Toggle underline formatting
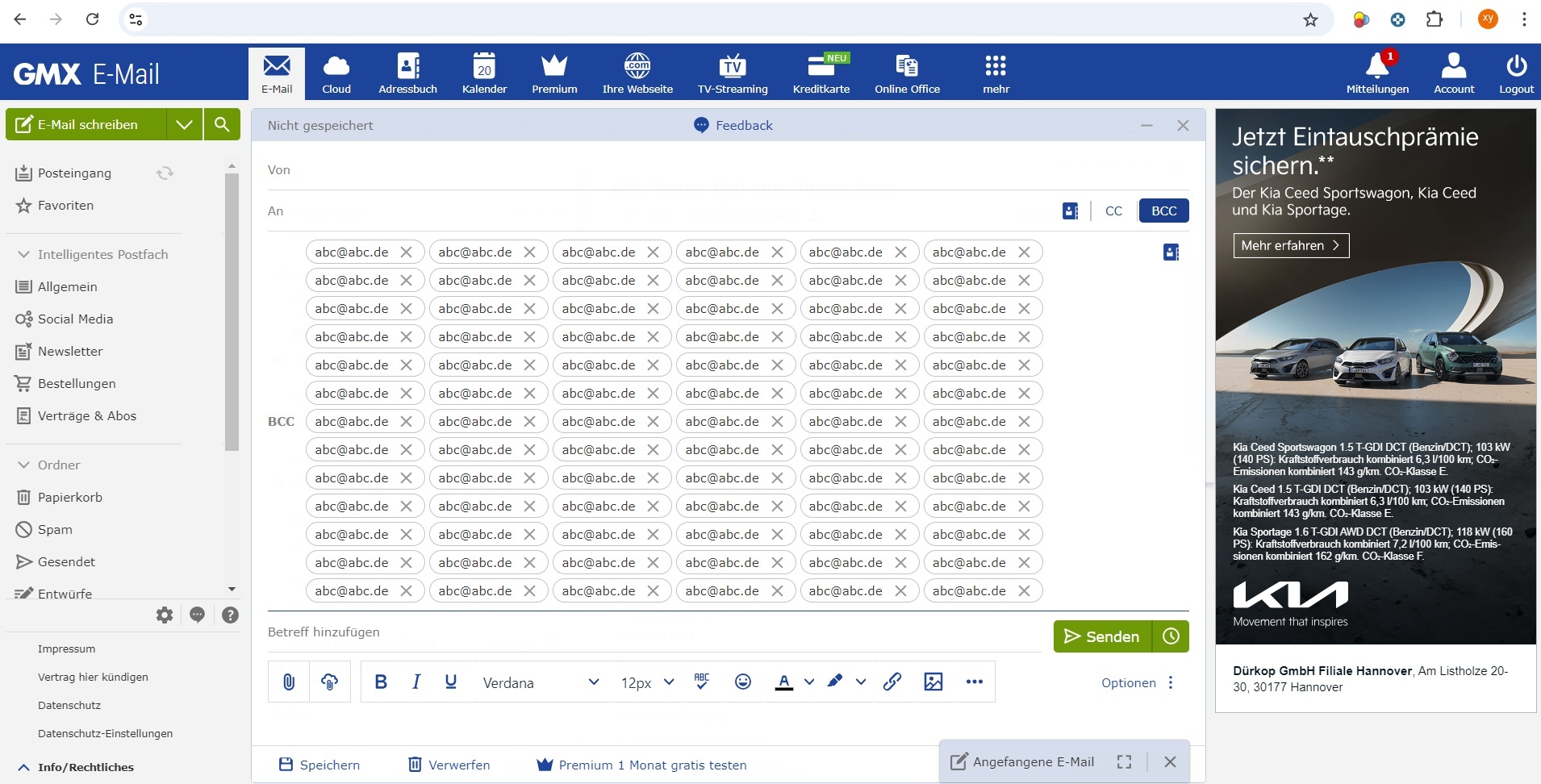The height and width of the screenshot is (784, 1541). (x=451, y=682)
